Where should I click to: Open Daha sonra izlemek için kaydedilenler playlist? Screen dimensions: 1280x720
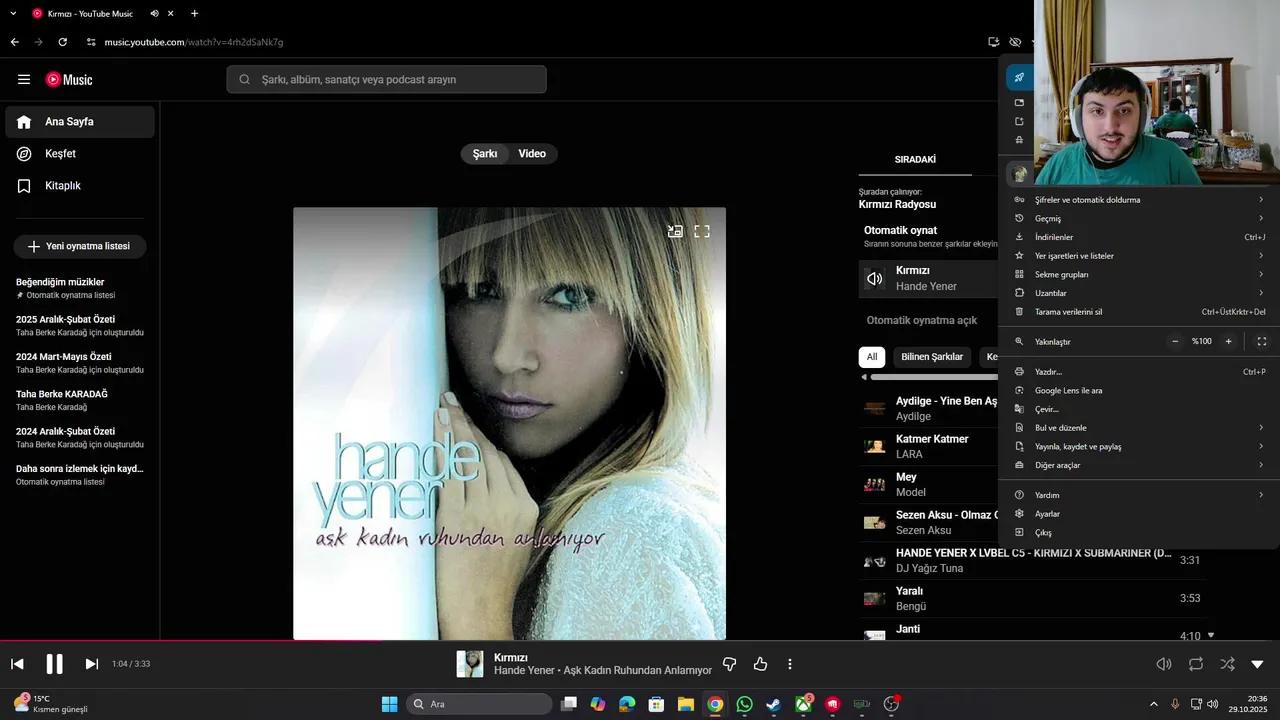coord(80,474)
